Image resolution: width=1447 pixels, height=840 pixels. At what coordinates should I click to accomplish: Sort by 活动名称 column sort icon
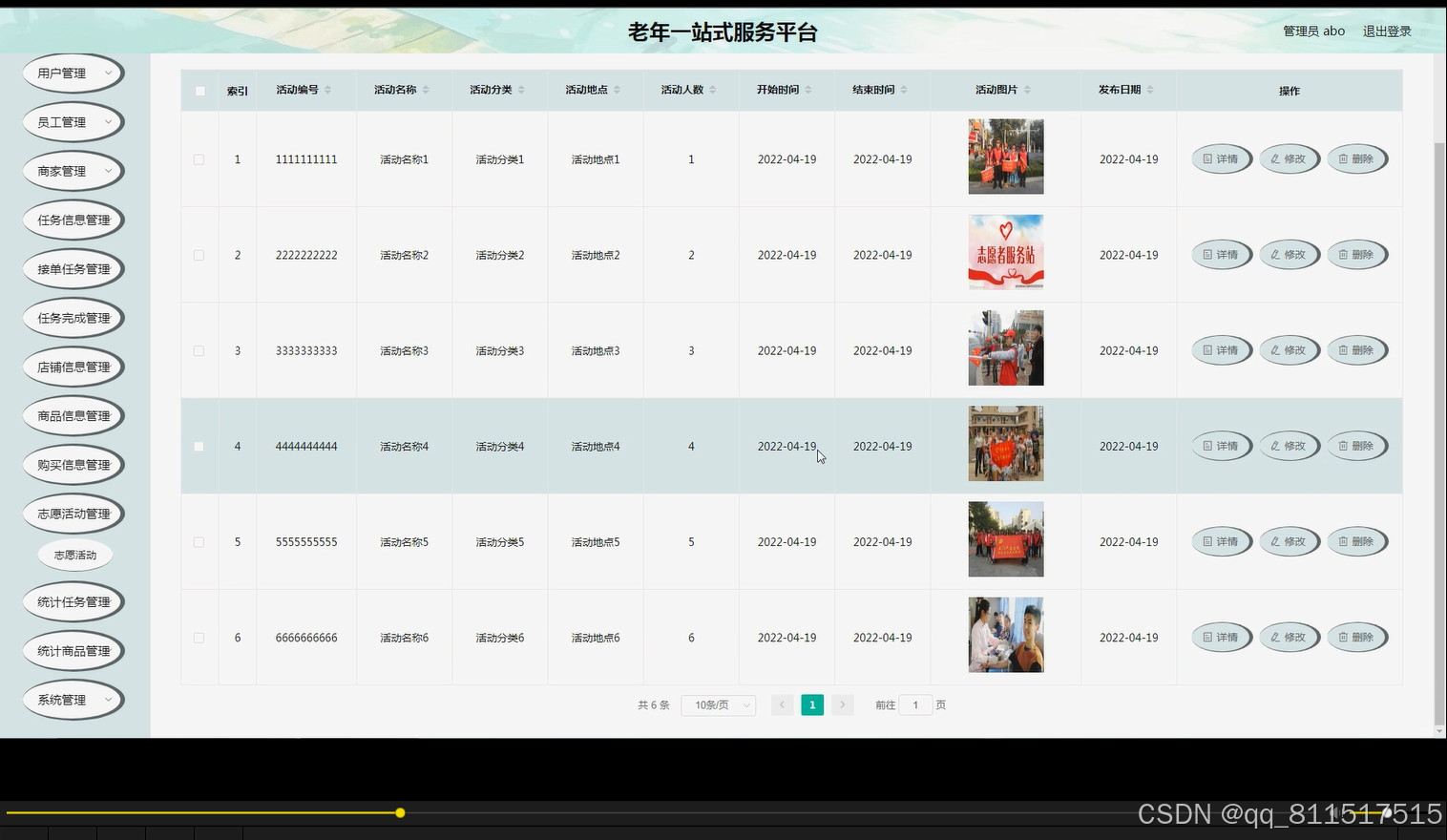pos(426,90)
